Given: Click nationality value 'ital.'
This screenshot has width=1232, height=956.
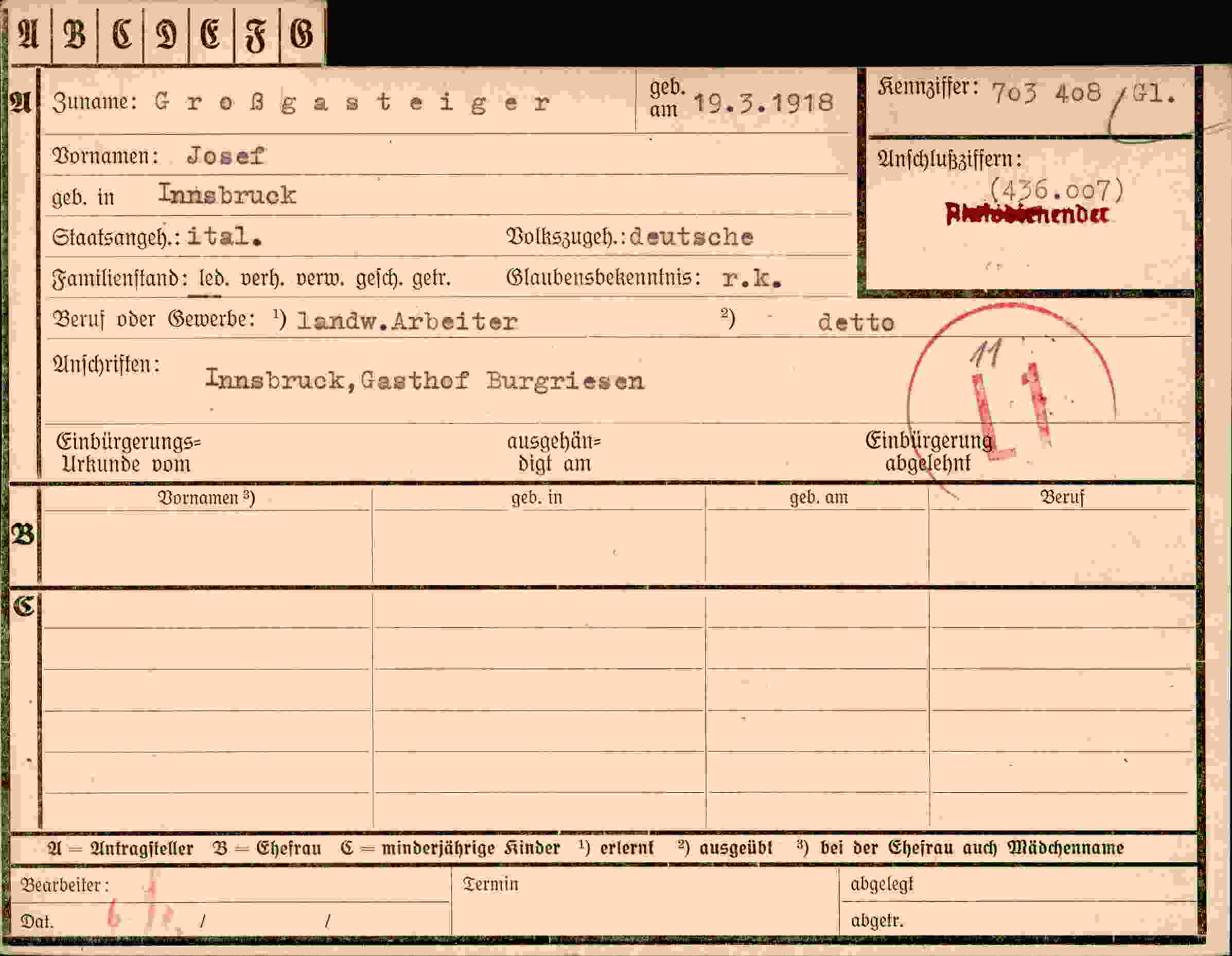Looking at the screenshot, I should point(224,236).
